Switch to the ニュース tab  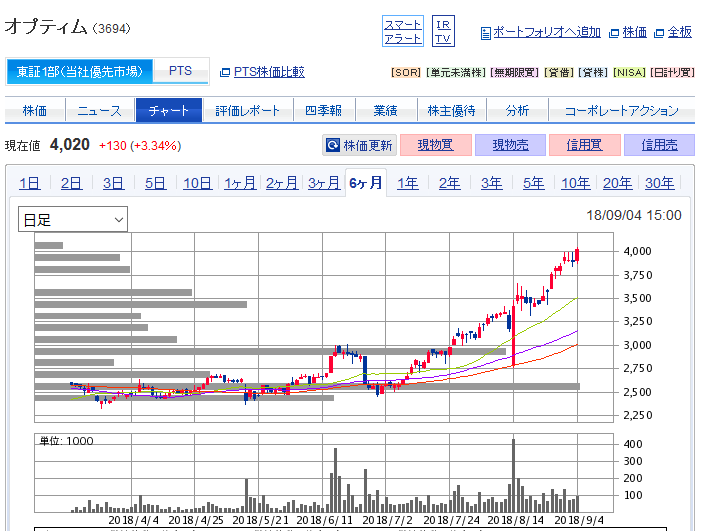click(x=99, y=111)
